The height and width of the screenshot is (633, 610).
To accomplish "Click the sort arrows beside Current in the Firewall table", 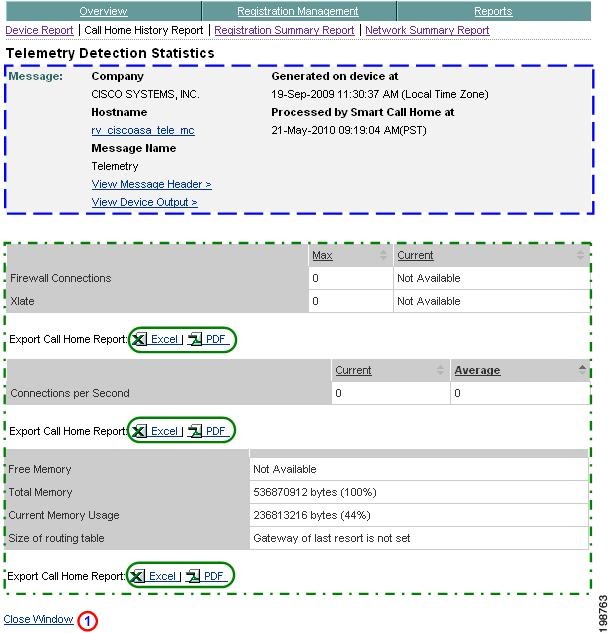I will 580,255.
